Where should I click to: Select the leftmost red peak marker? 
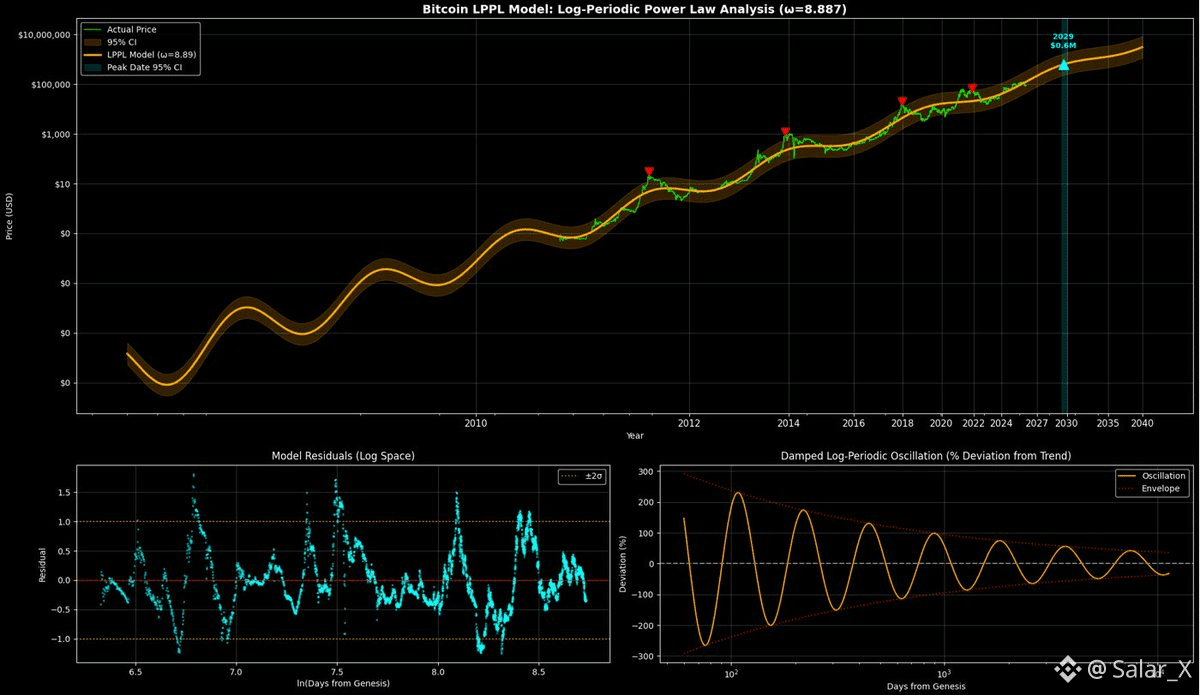649,172
